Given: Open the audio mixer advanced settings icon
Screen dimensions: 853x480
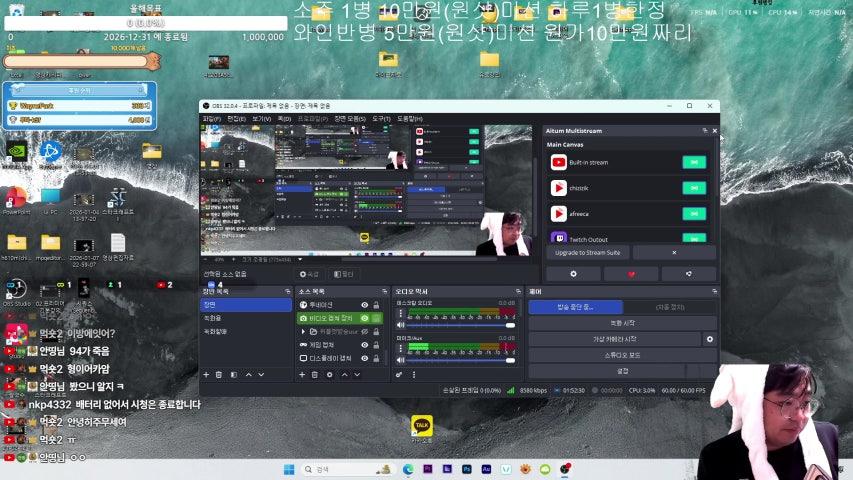Looking at the screenshot, I should (399, 374).
